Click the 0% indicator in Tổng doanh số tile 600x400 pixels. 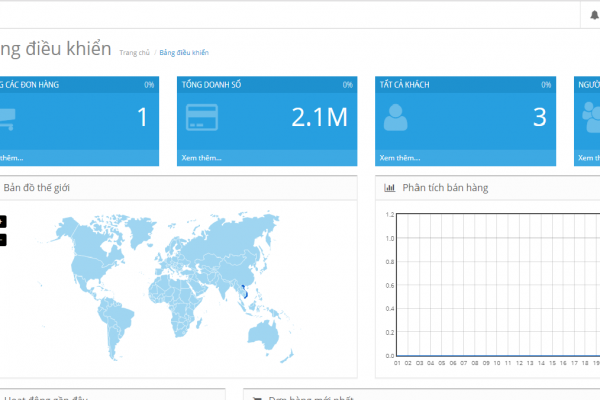tap(347, 85)
